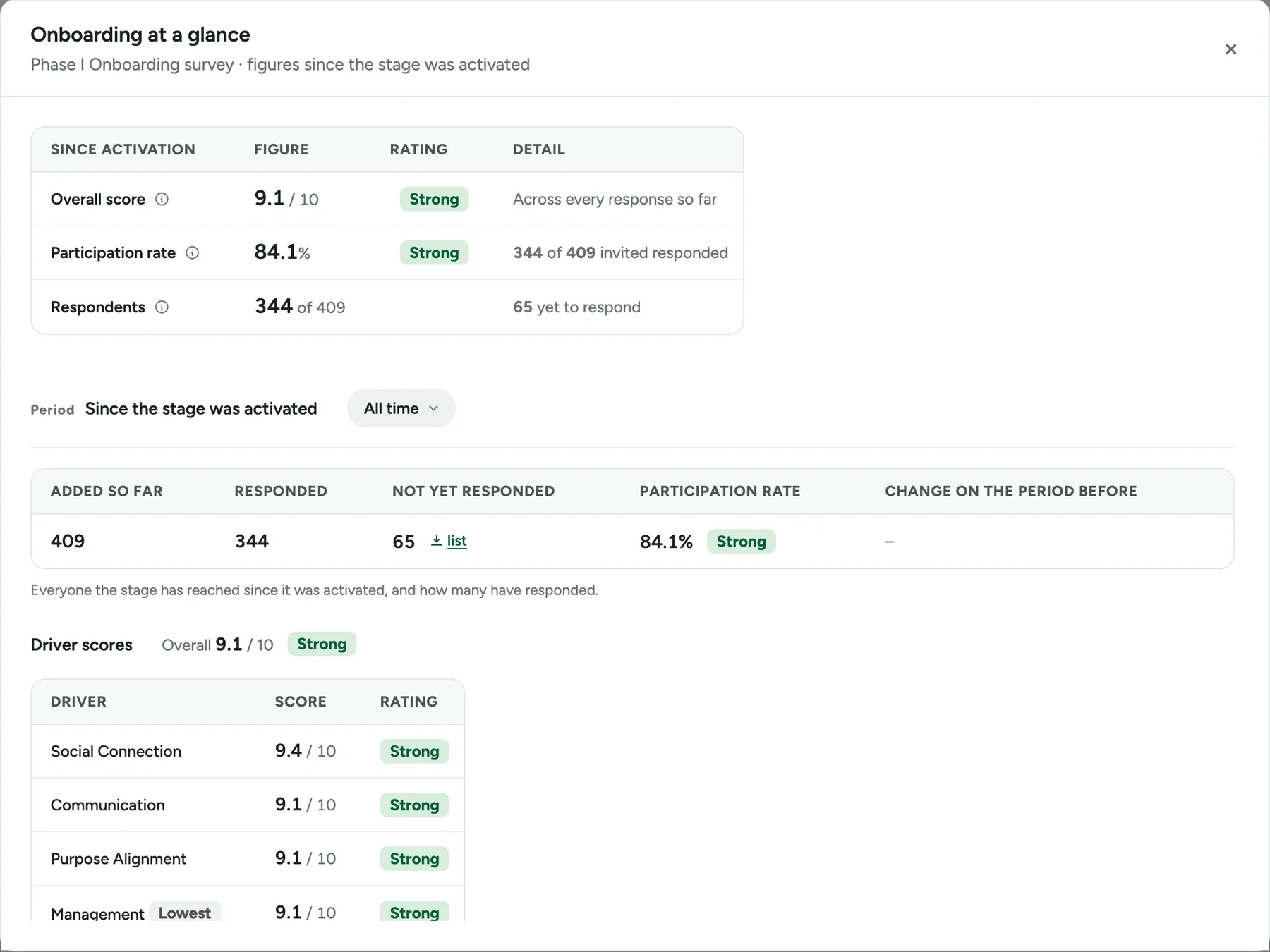Click the Strong badge for Communication
The height and width of the screenshot is (952, 1270).
tap(414, 805)
